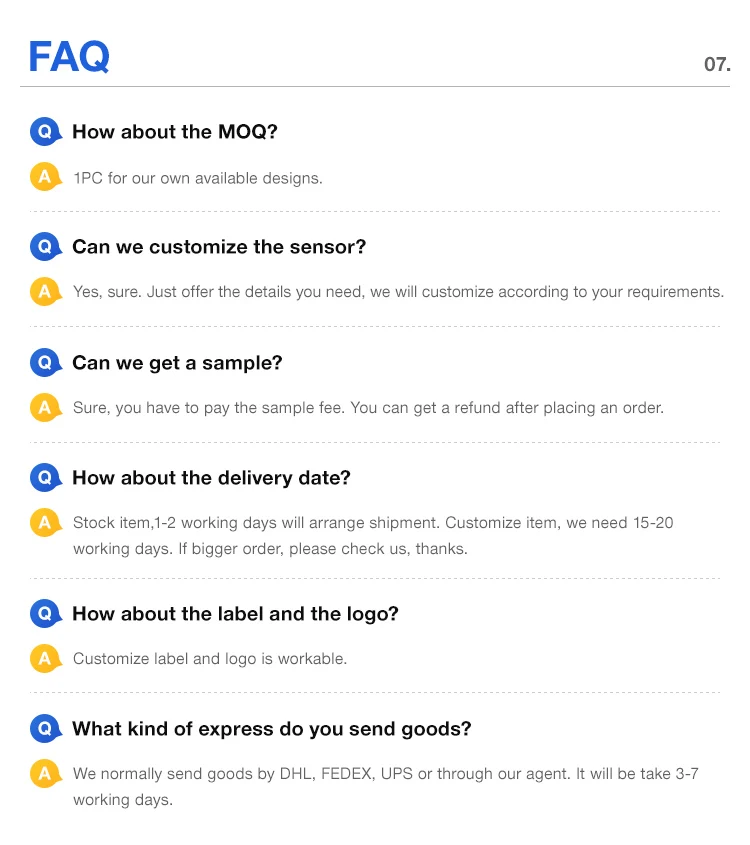Image resolution: width=750 pixels, height=845 pixels.
Task: Click the Q icon beside the express question
Action: click(45, 728)
